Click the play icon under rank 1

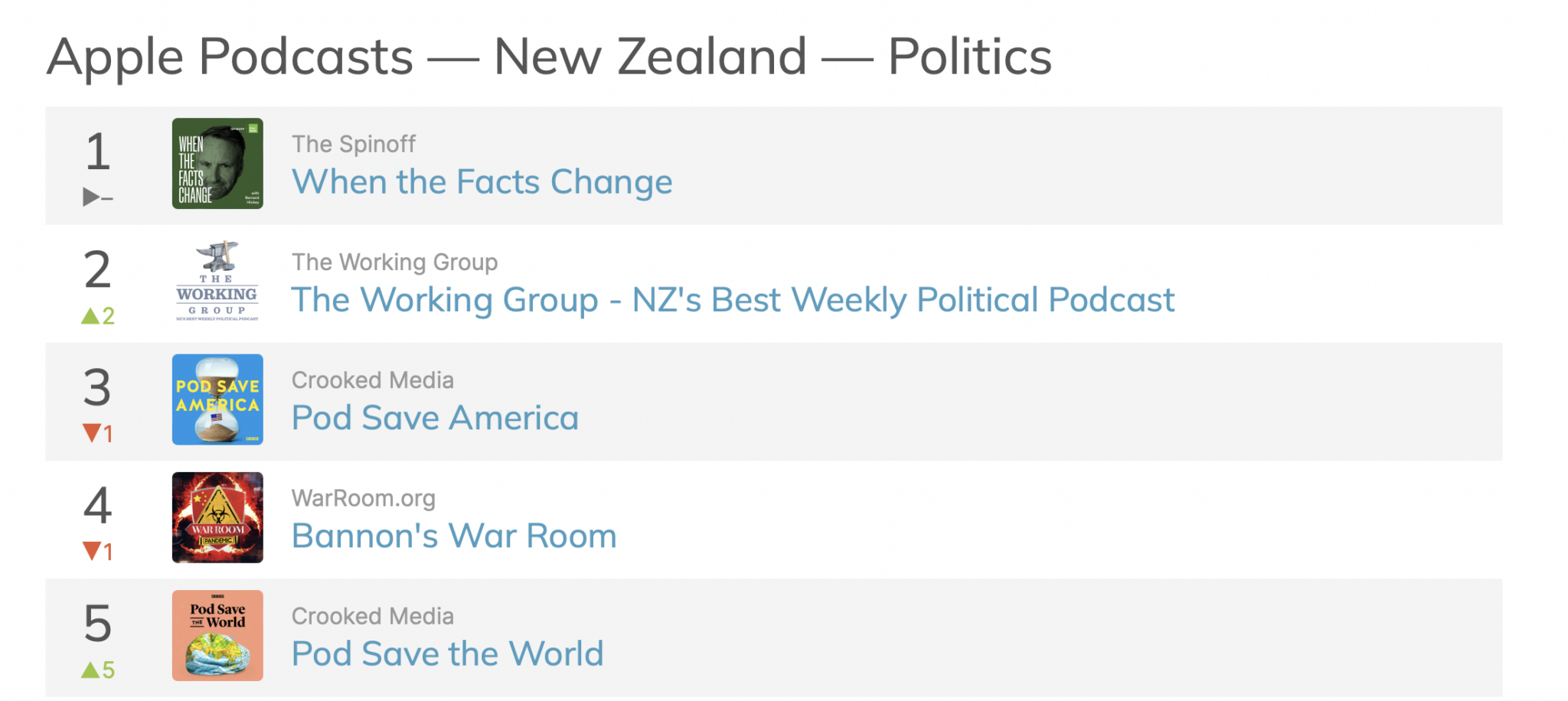point(90,196)
